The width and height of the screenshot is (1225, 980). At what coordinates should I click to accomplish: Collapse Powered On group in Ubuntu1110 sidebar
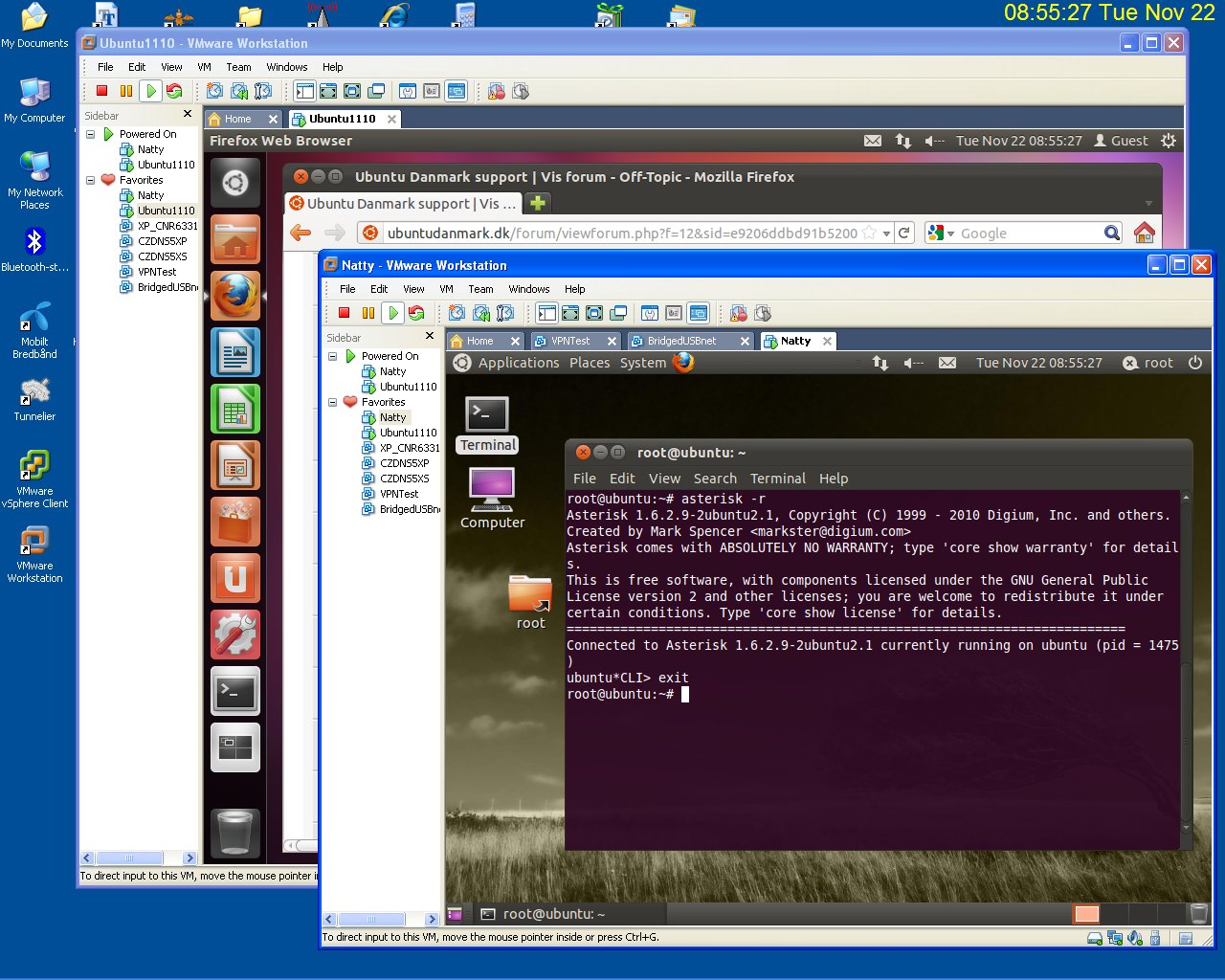tap(91, 134)
